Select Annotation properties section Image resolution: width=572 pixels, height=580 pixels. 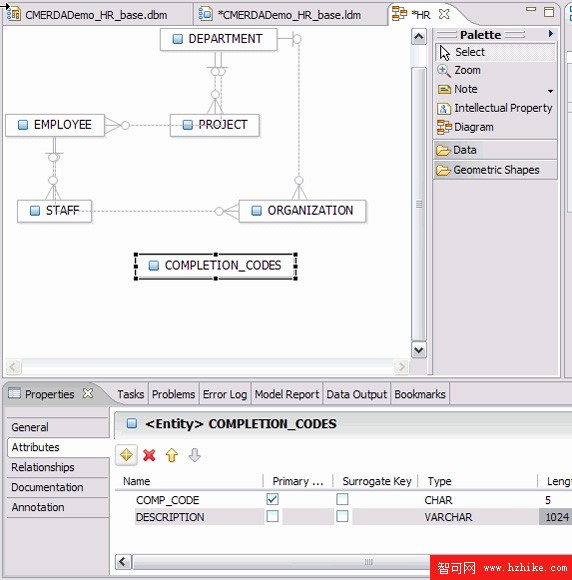pyautogui.click(x=58, y=507)
